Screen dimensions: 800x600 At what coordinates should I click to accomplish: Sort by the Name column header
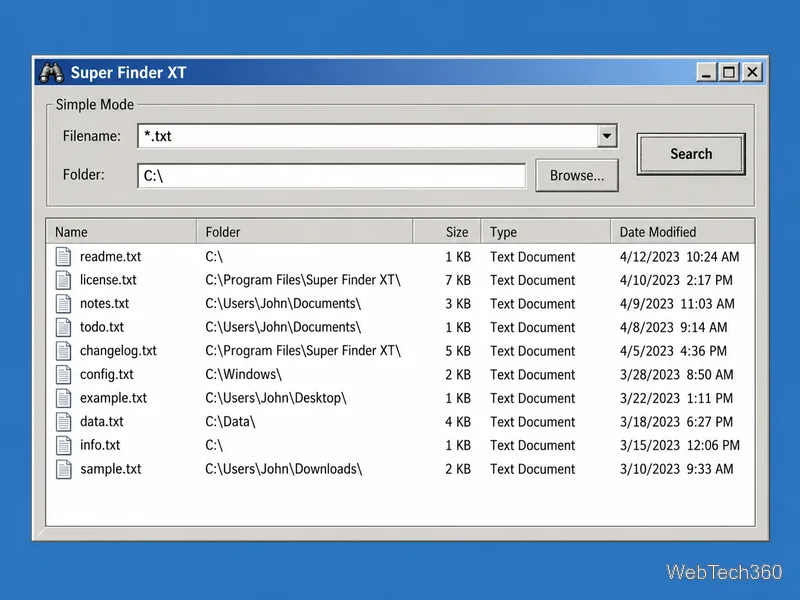pyautogui.click(x=121, y=232)
